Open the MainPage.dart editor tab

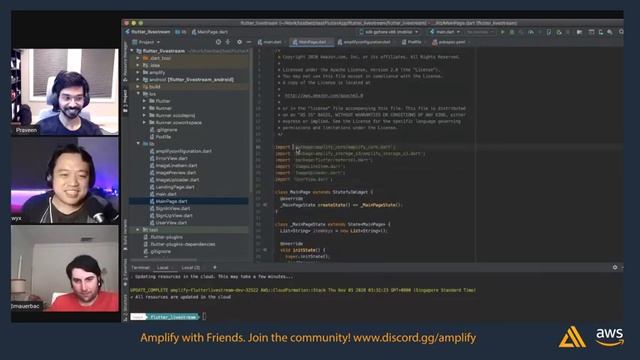312,42
